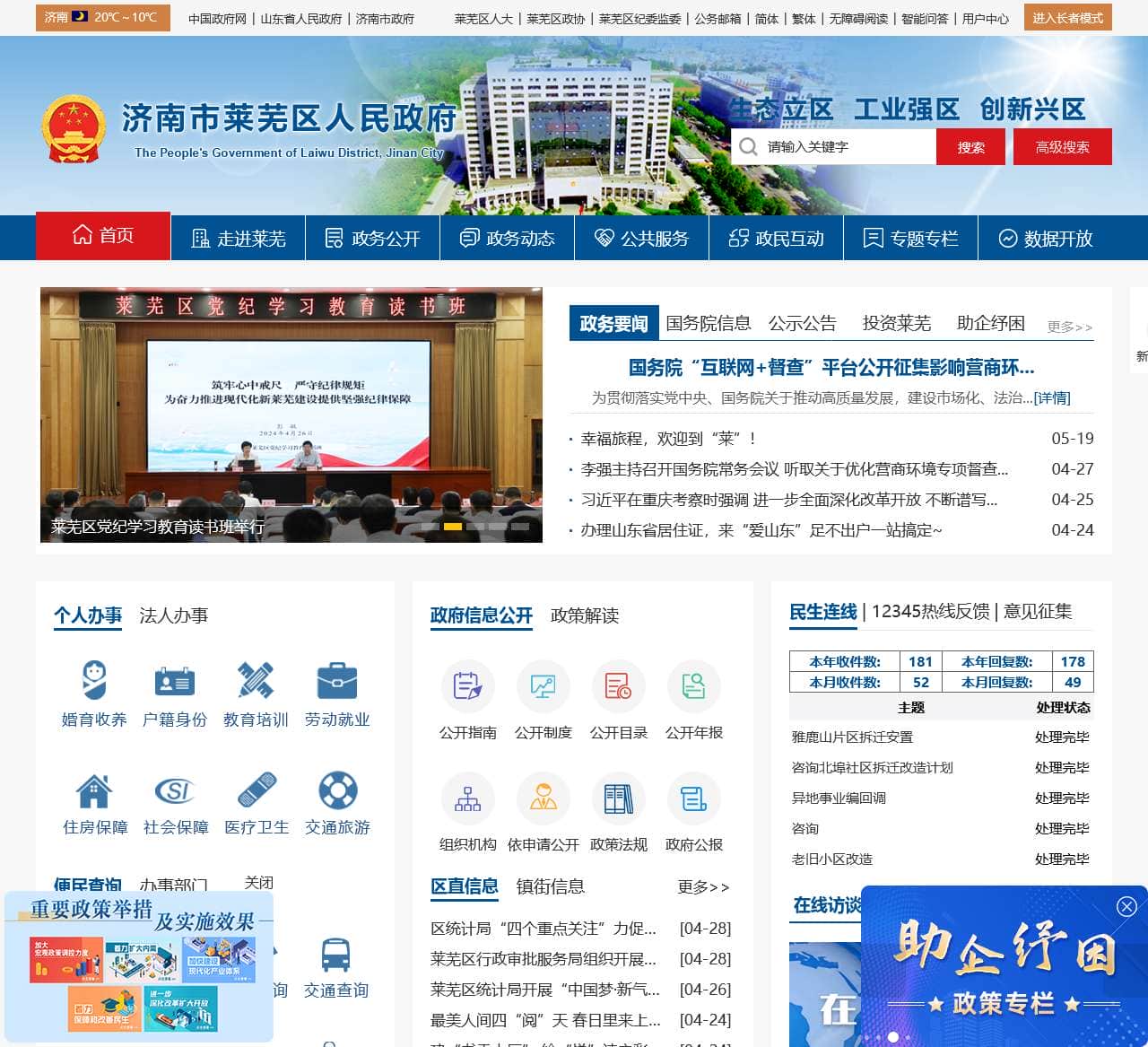Click the 交通旅游 lifebuoy icon
Screen dimensions: 1148x1047
[338, 790]
